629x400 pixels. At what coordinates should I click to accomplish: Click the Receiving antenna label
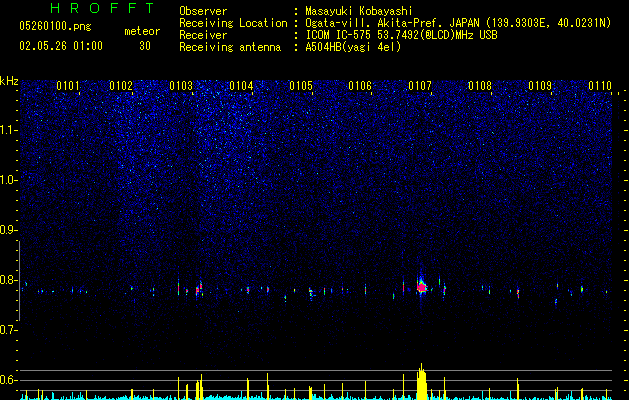[x=230, y=47]
